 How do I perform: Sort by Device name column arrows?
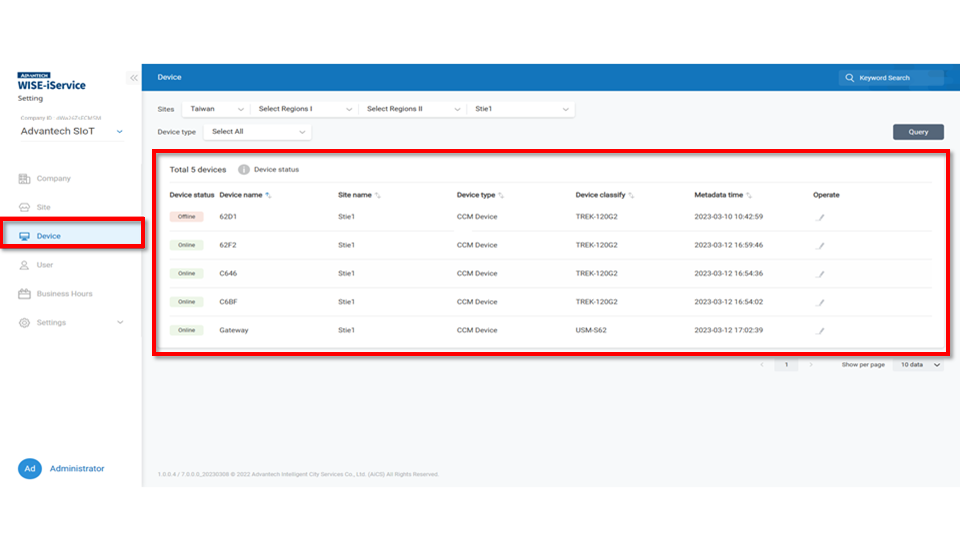point(268,195)
